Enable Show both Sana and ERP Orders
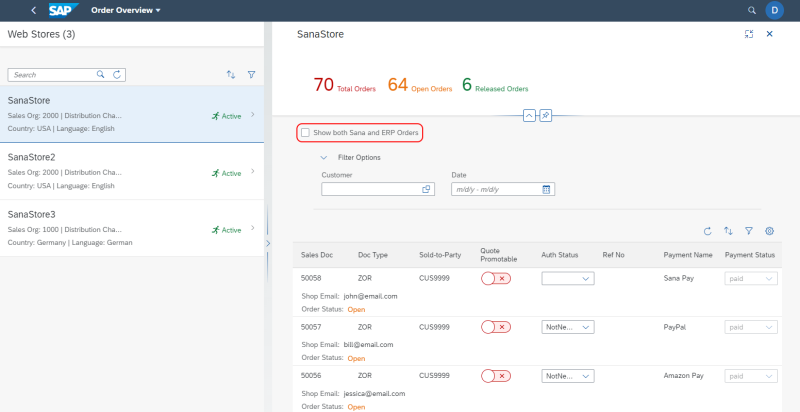This screenshot has width=800, height=412. click(306, 132)
